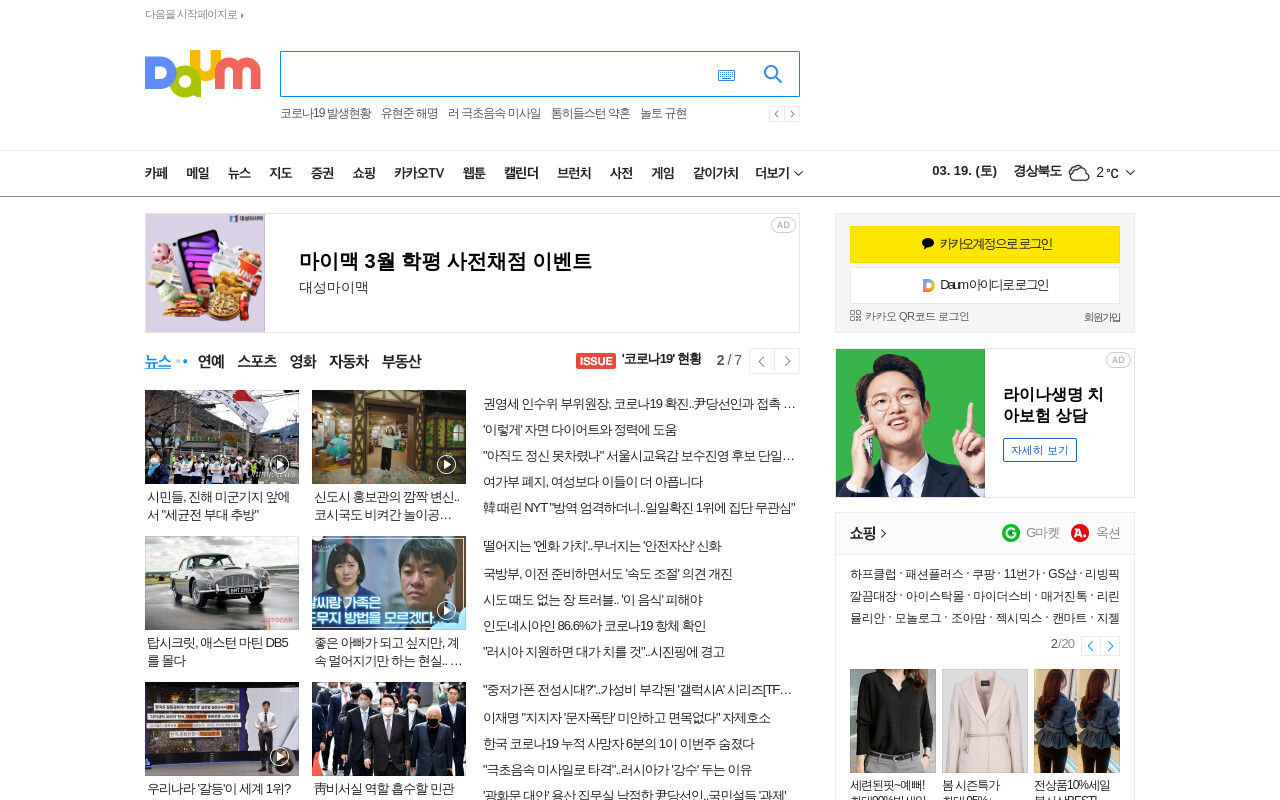This screenshot has height=800, width=1280.
Task: Click the red ISSUE badge
Action: tap(596, 361)
